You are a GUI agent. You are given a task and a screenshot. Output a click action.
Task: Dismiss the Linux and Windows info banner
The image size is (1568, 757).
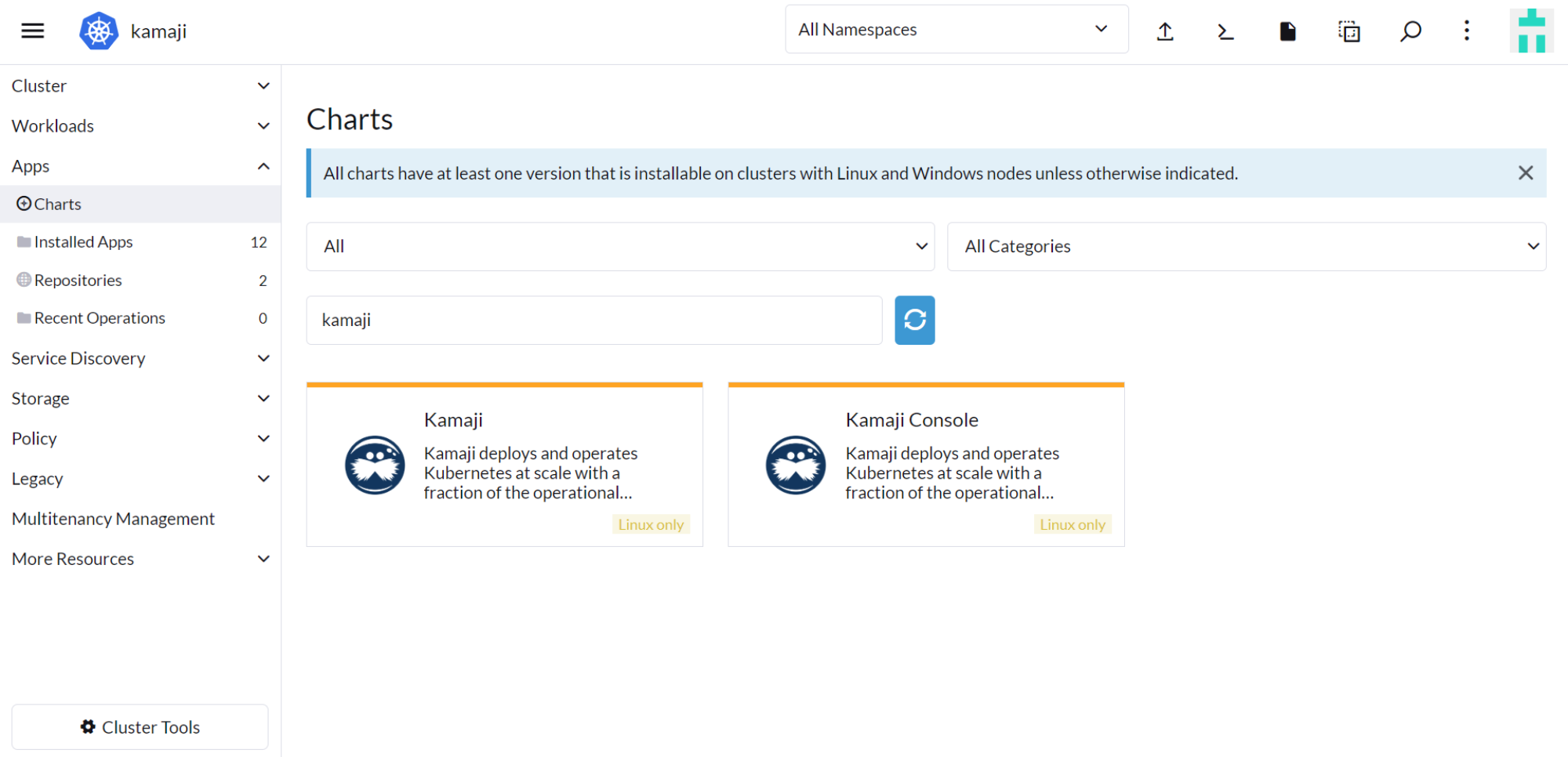[x=1525, y=172]
